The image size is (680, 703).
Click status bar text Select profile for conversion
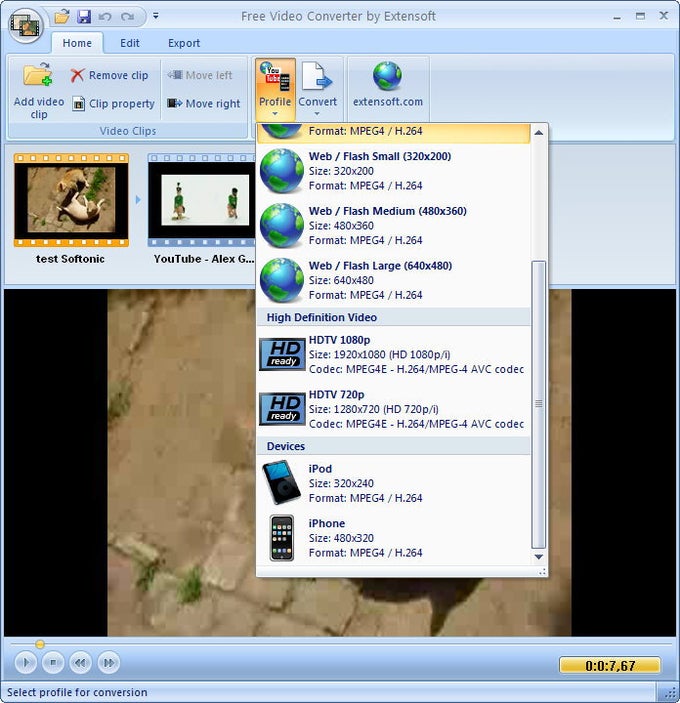point(77,692)
